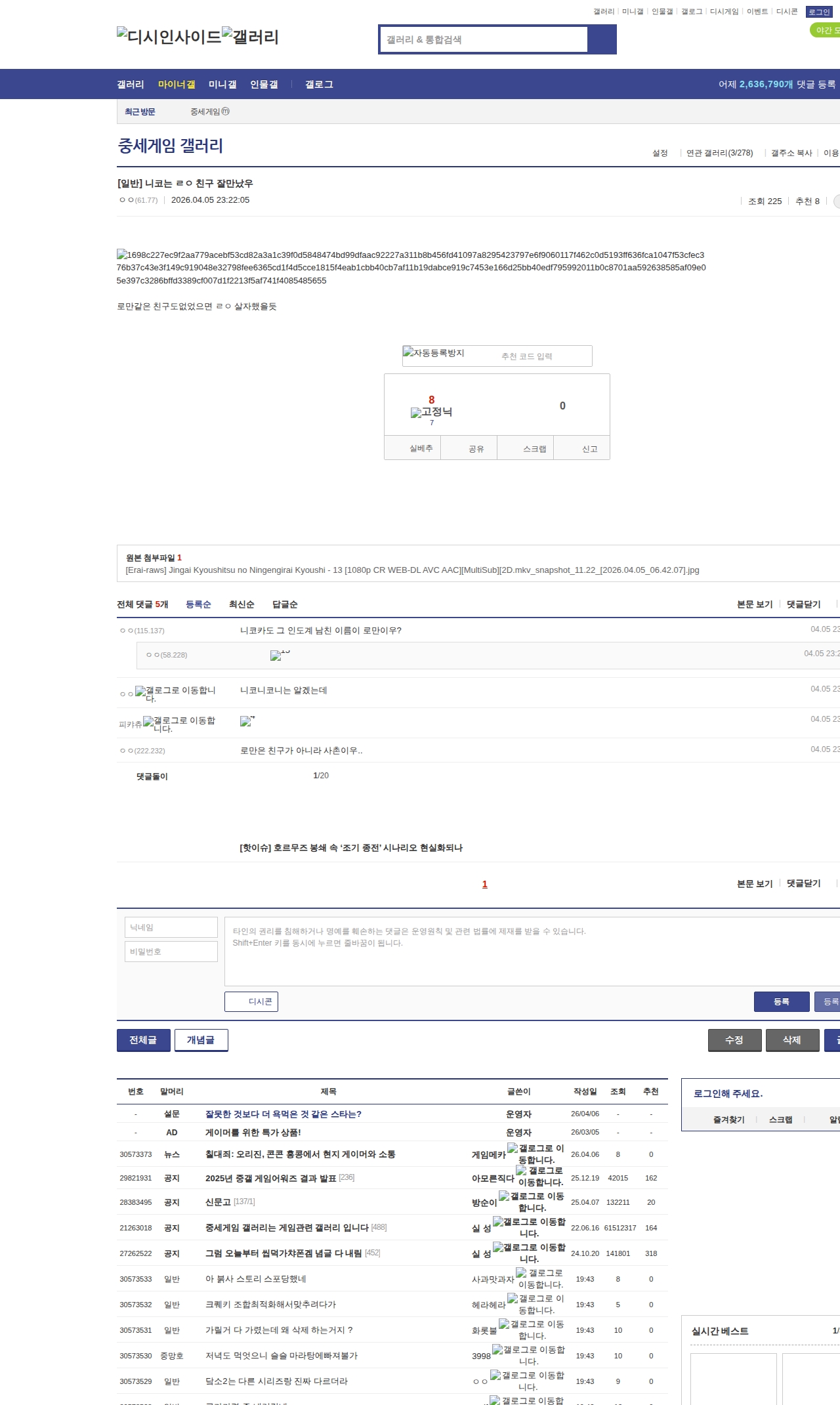Open 사과맛과자's gallog icon in the post list
Screen dimensions: 840x1405
[539, 1278]
